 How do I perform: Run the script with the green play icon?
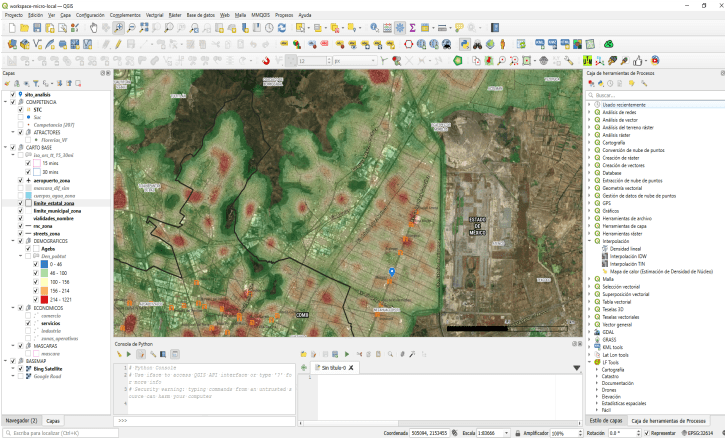tap(347, 354)
